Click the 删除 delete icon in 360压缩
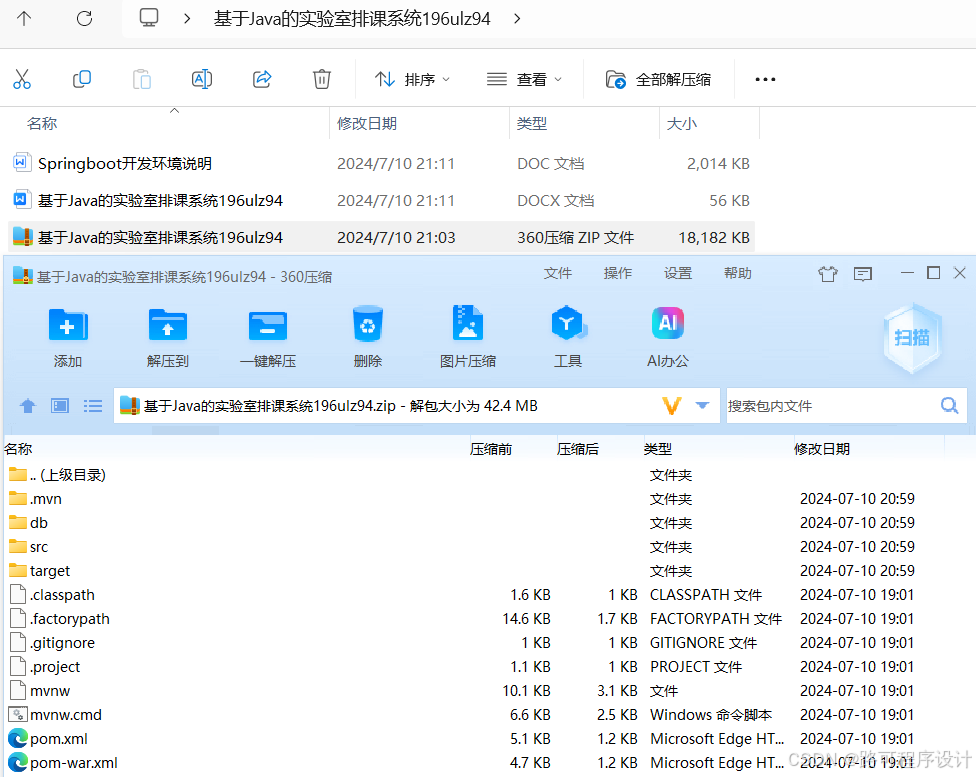The height and width of the screenshot is (777, 976). coord(368,324)
